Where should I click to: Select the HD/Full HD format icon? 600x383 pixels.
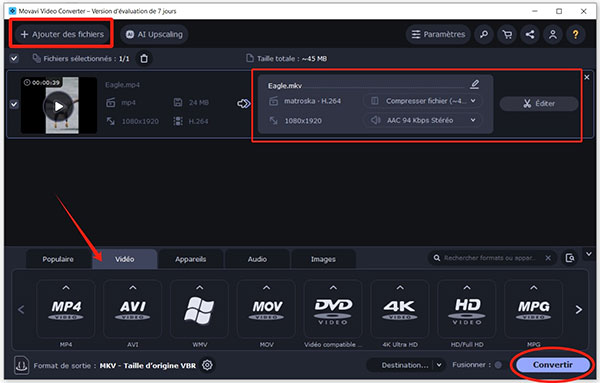tap(467, 310)
